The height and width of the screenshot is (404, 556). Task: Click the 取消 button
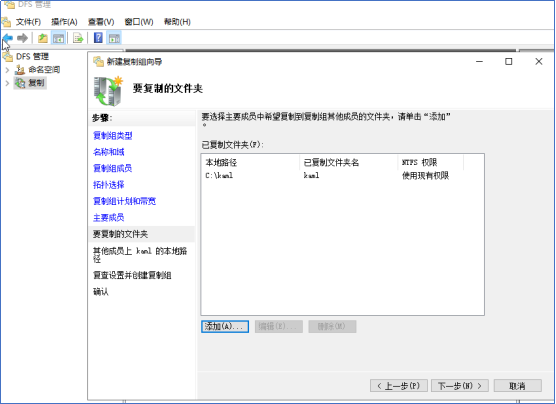point(517,386)
